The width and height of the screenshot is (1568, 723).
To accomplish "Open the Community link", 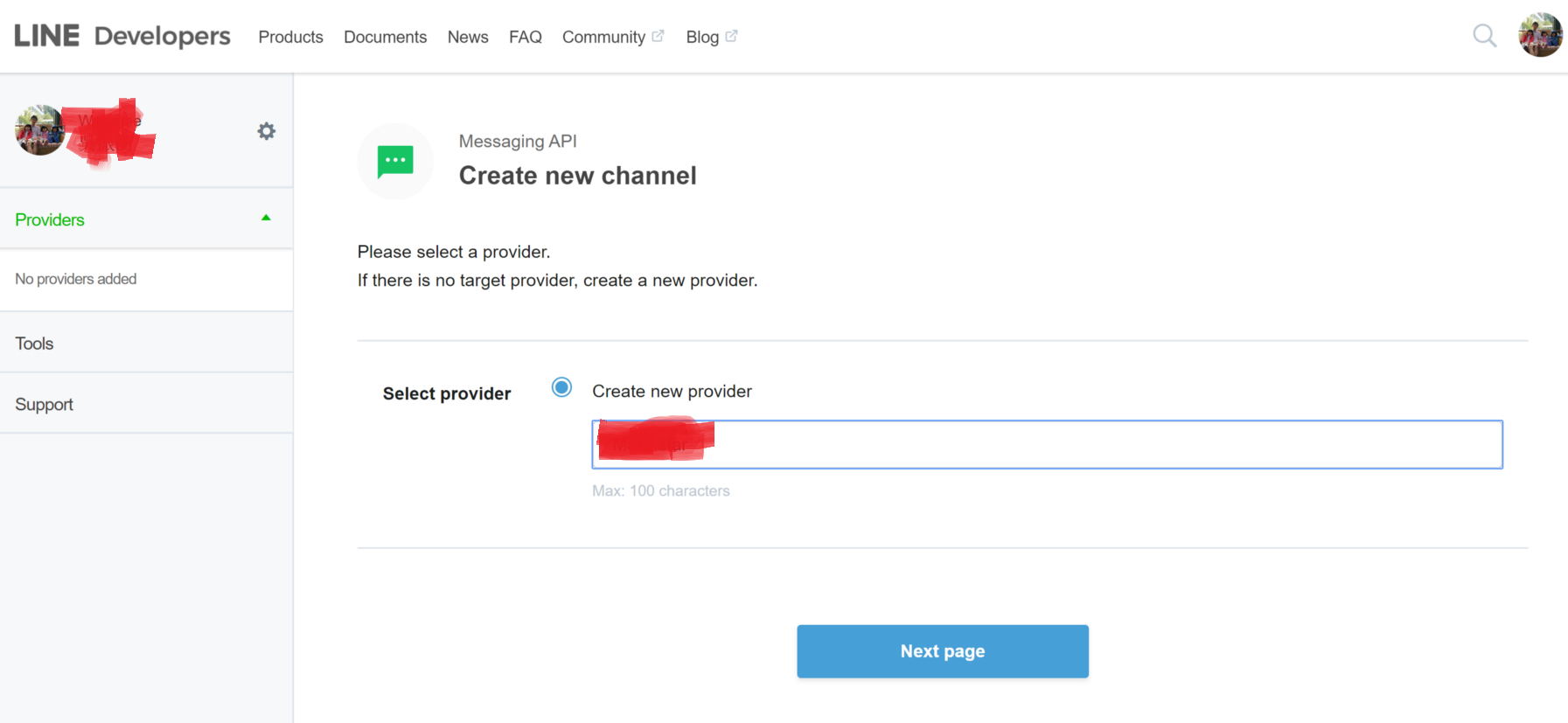I will click(603, 37).
